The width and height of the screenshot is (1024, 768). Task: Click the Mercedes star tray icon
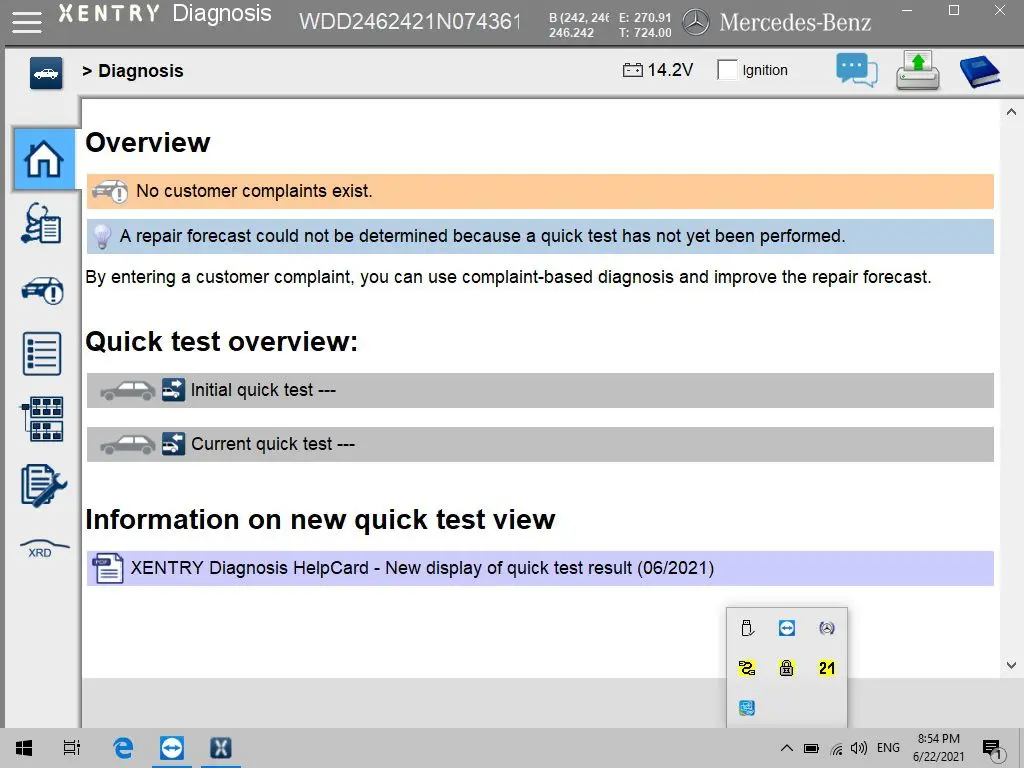827,628
